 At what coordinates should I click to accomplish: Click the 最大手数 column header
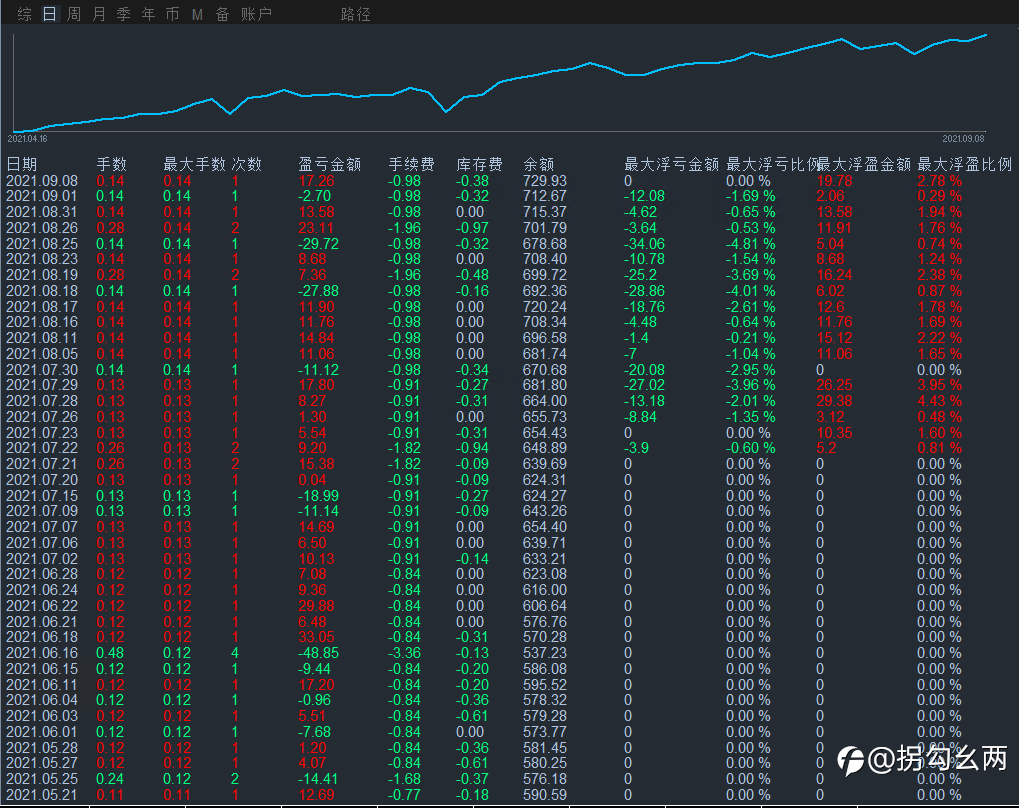coord(194,164)
